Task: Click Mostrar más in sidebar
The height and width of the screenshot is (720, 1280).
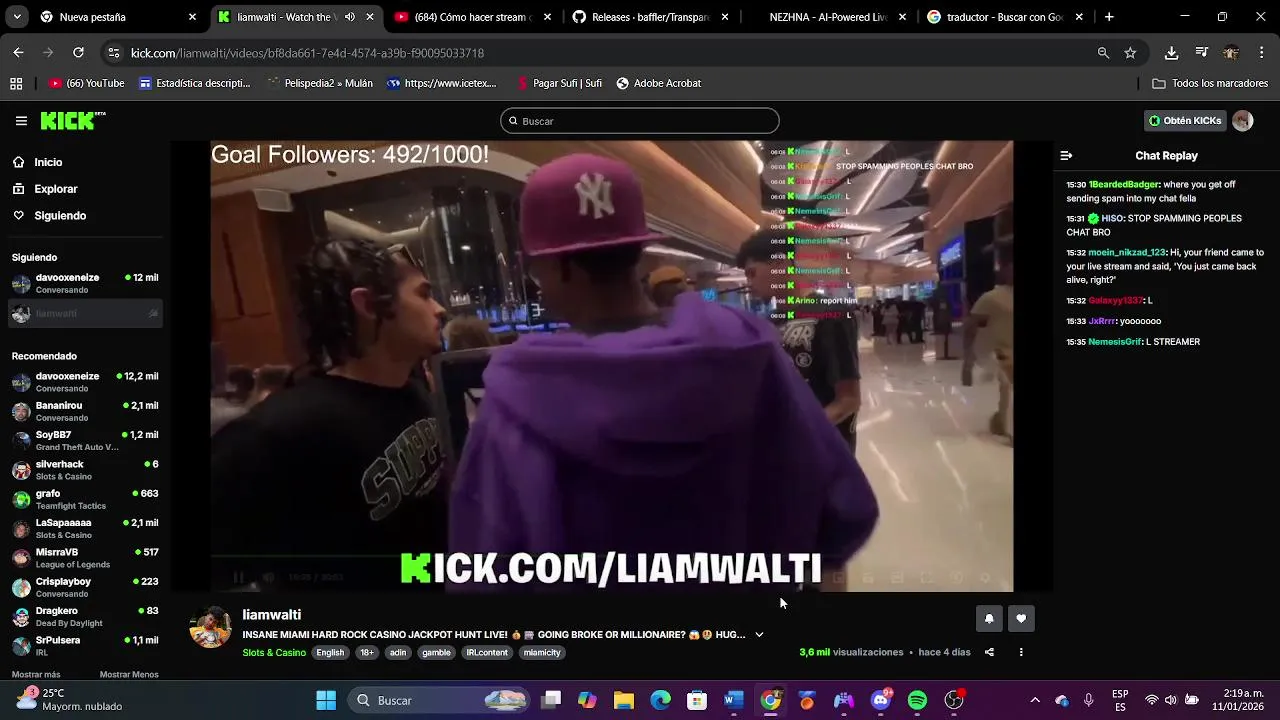Action: coord(36,674)
